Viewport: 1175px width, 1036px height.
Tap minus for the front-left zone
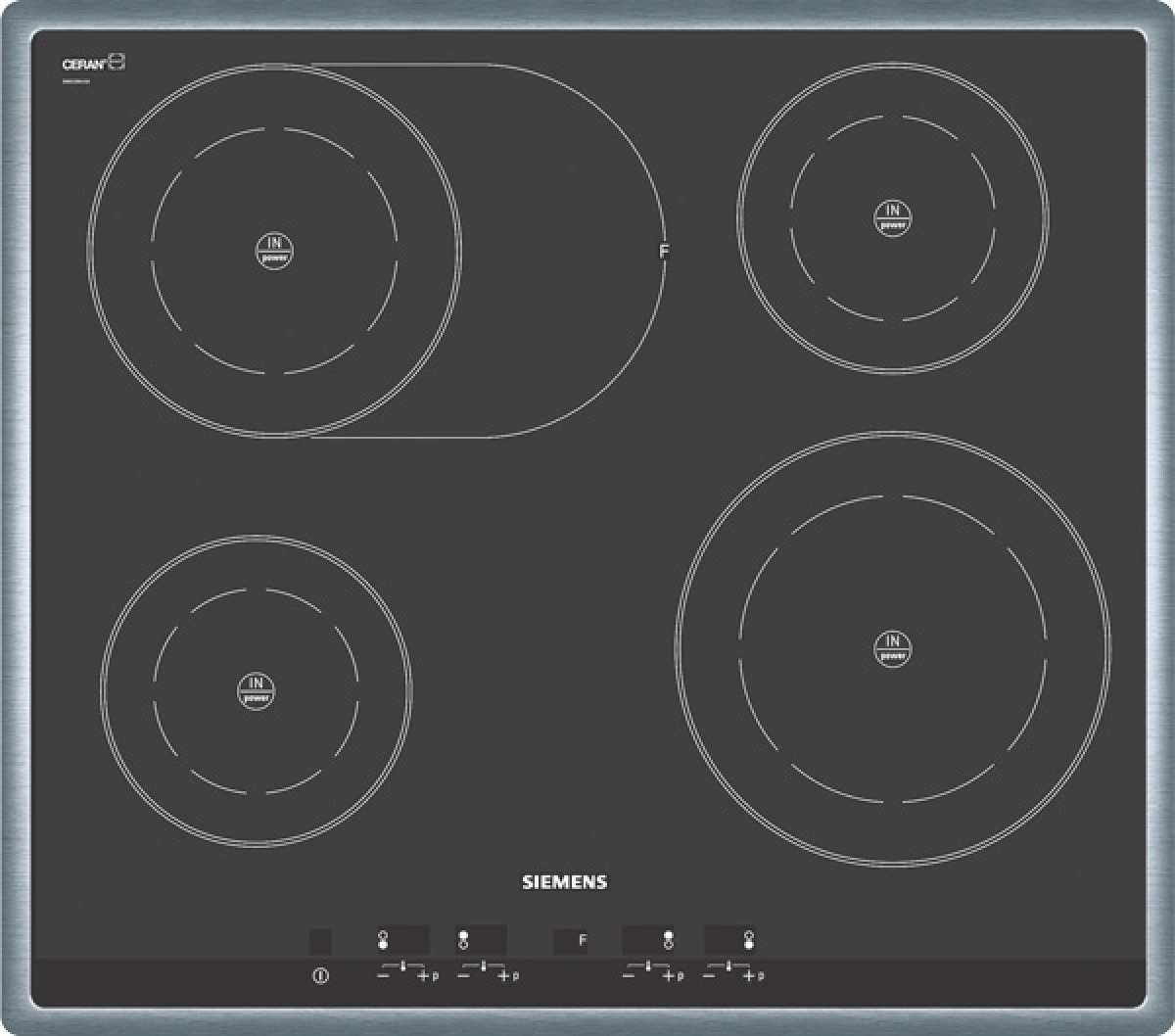pos(382,975)
